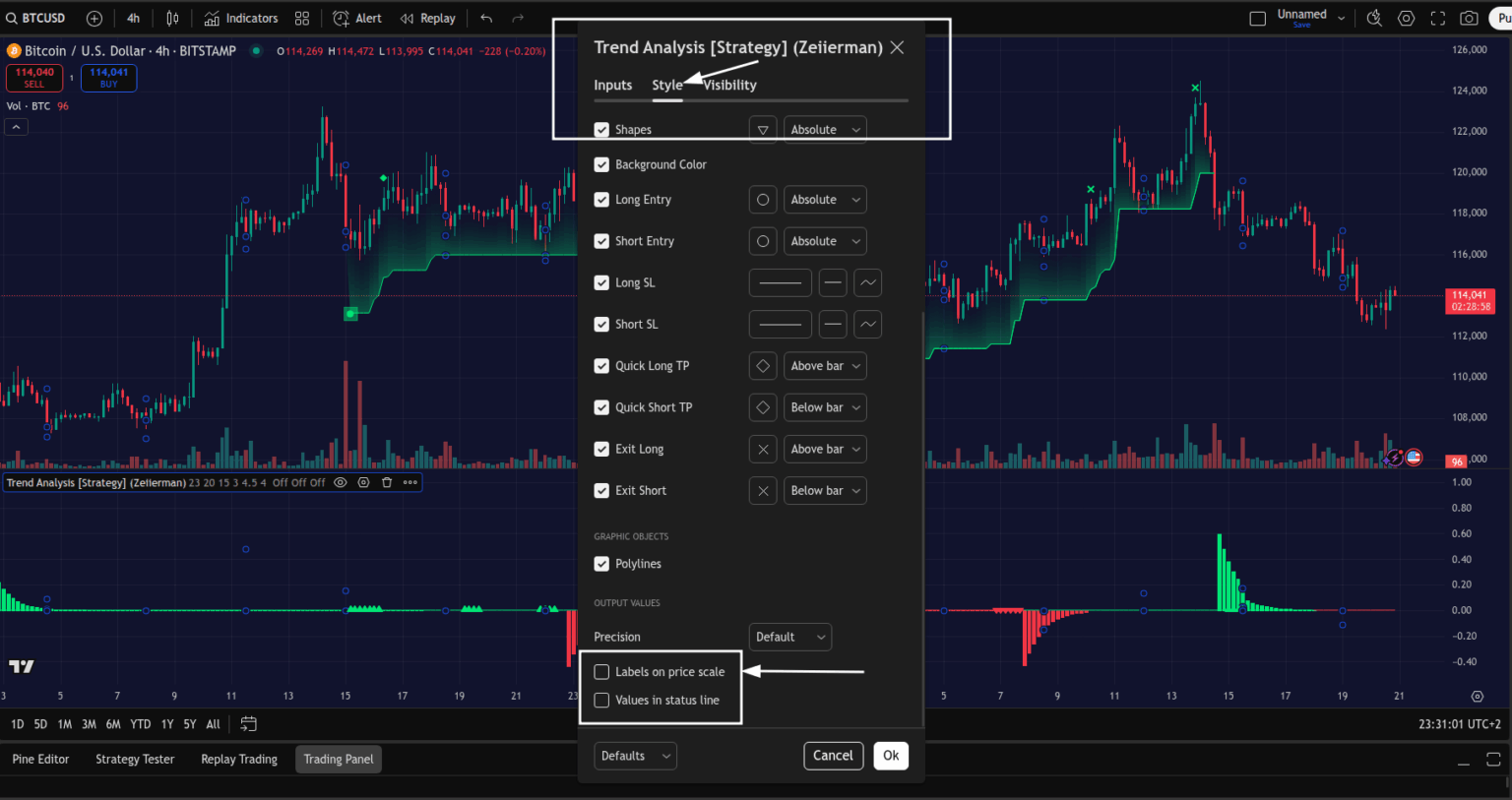Image resolution: width=1512 pixels, height=800 pixels.
Task: Change Quick Short TP diamond shape
Action: coord(763,407)
